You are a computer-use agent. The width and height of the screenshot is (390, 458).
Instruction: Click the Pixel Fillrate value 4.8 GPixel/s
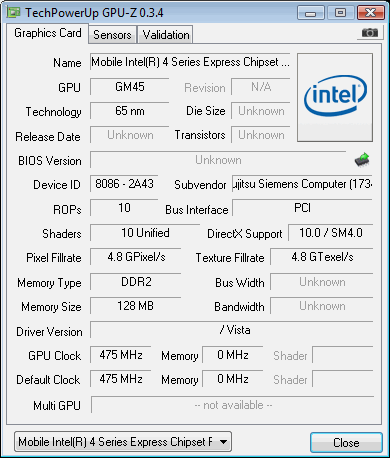pyautogui.click(x=136, y=257)
